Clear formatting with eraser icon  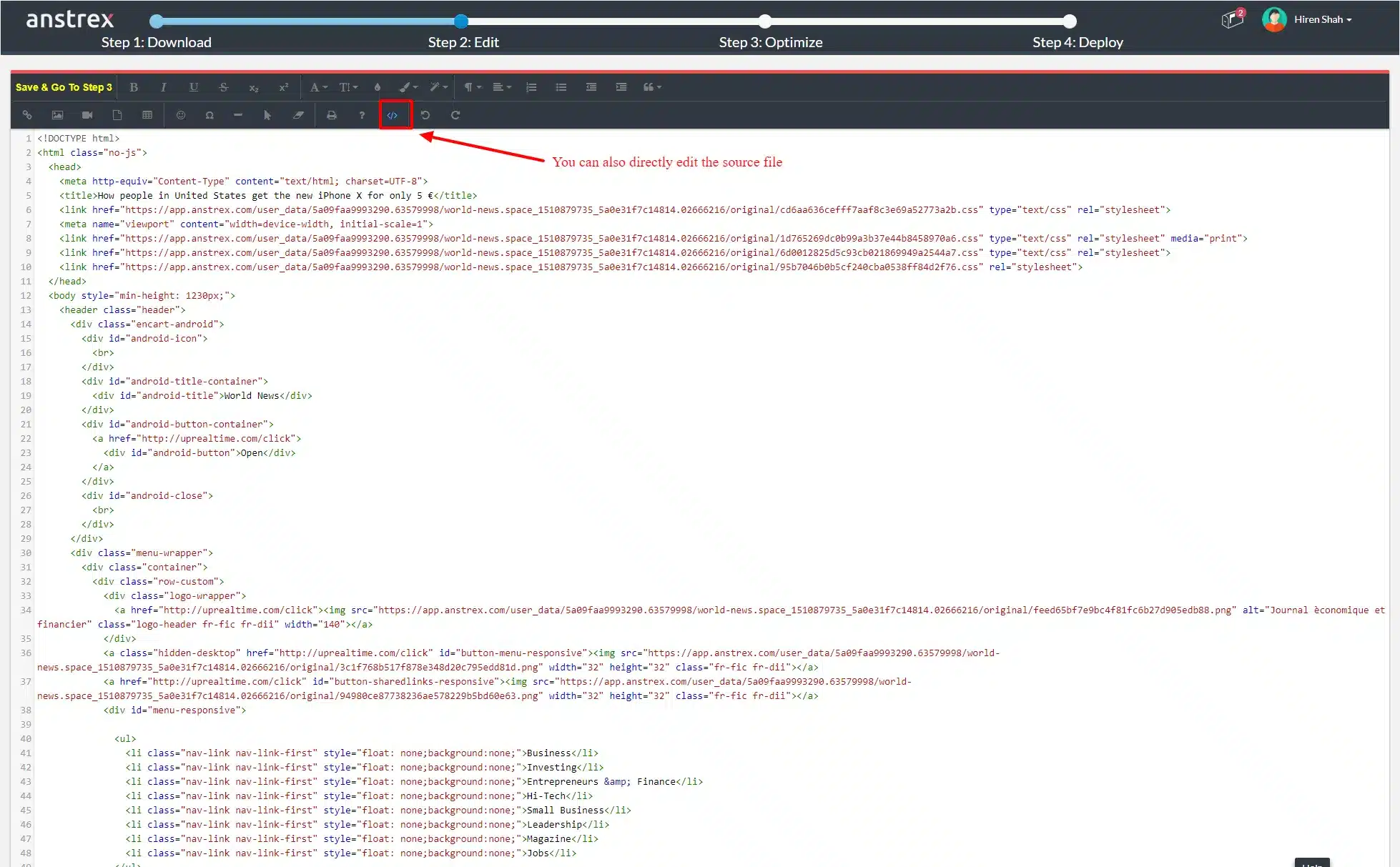(x=298, y=115)
